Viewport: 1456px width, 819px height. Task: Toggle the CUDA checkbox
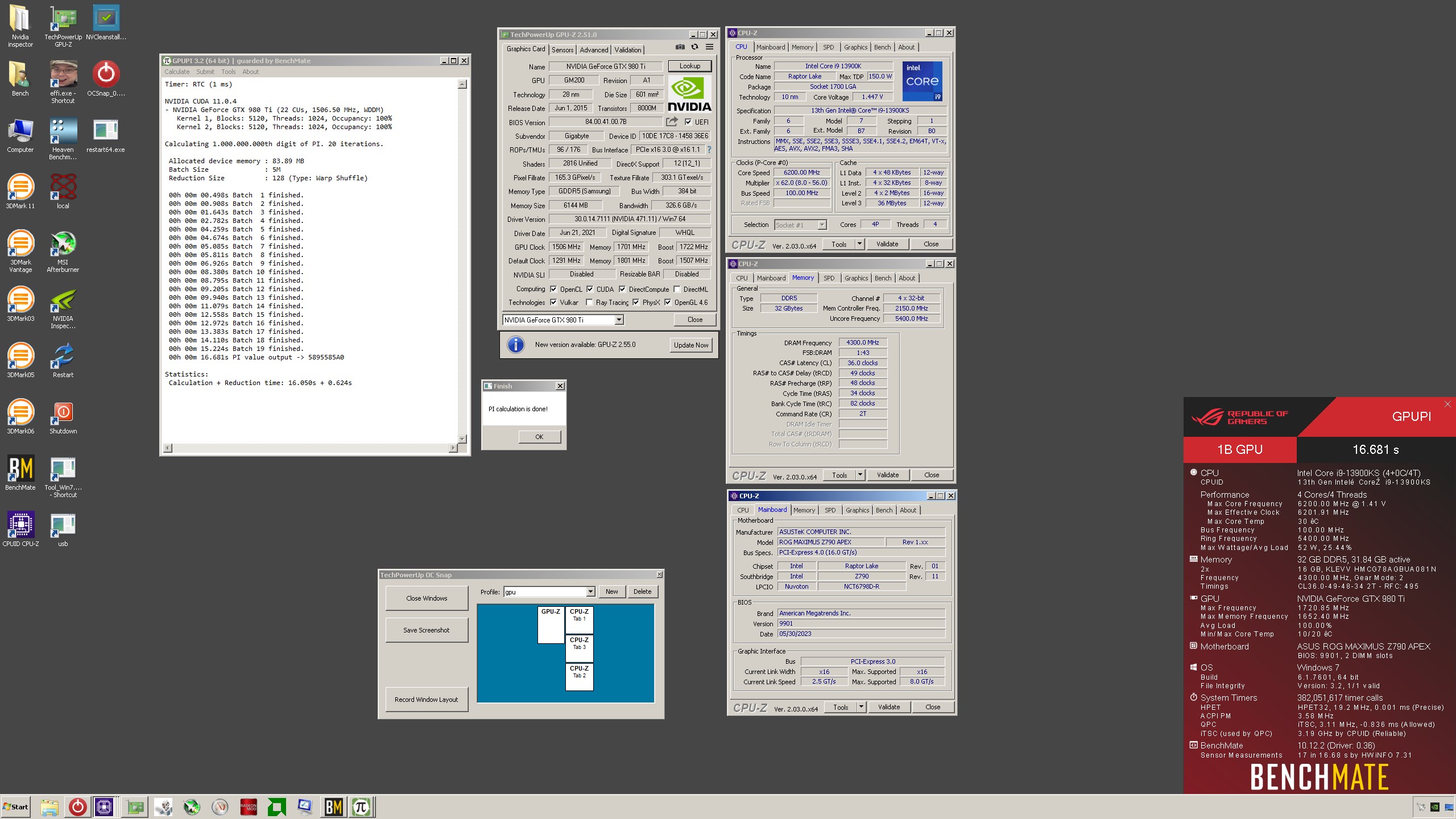tap(590, 289)
